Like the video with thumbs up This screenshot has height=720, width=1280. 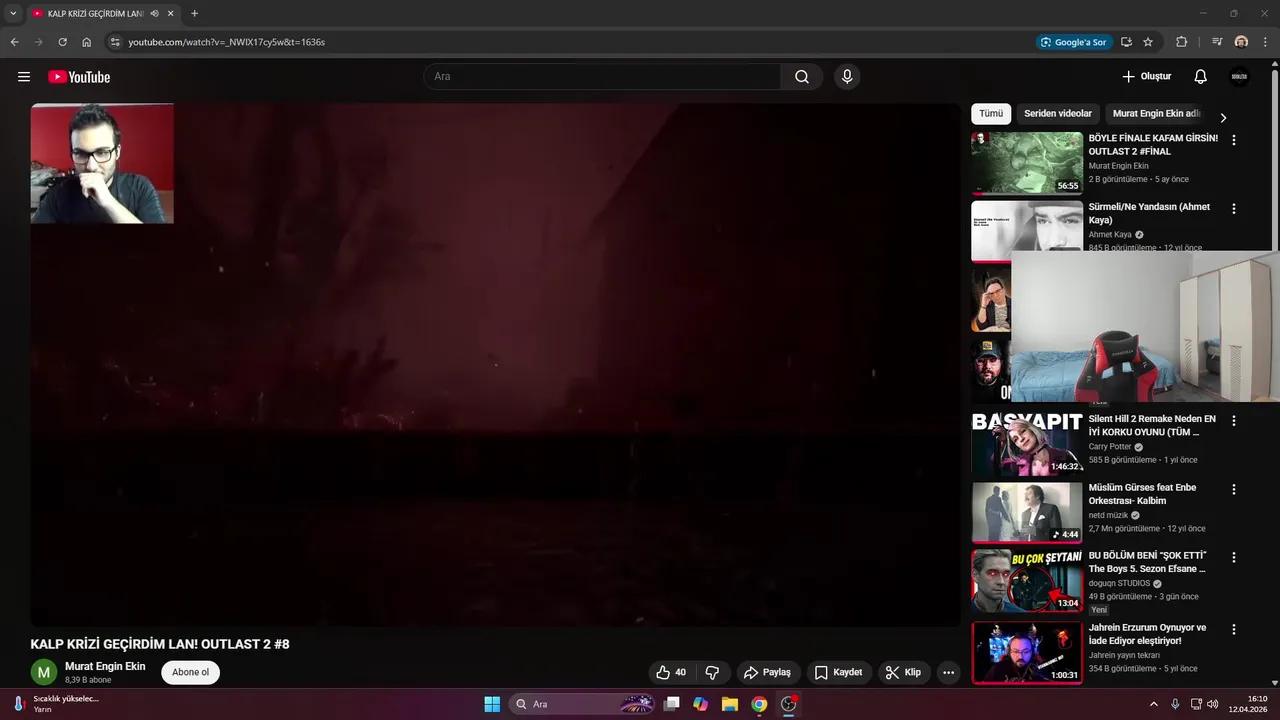(x=671, y=672)
